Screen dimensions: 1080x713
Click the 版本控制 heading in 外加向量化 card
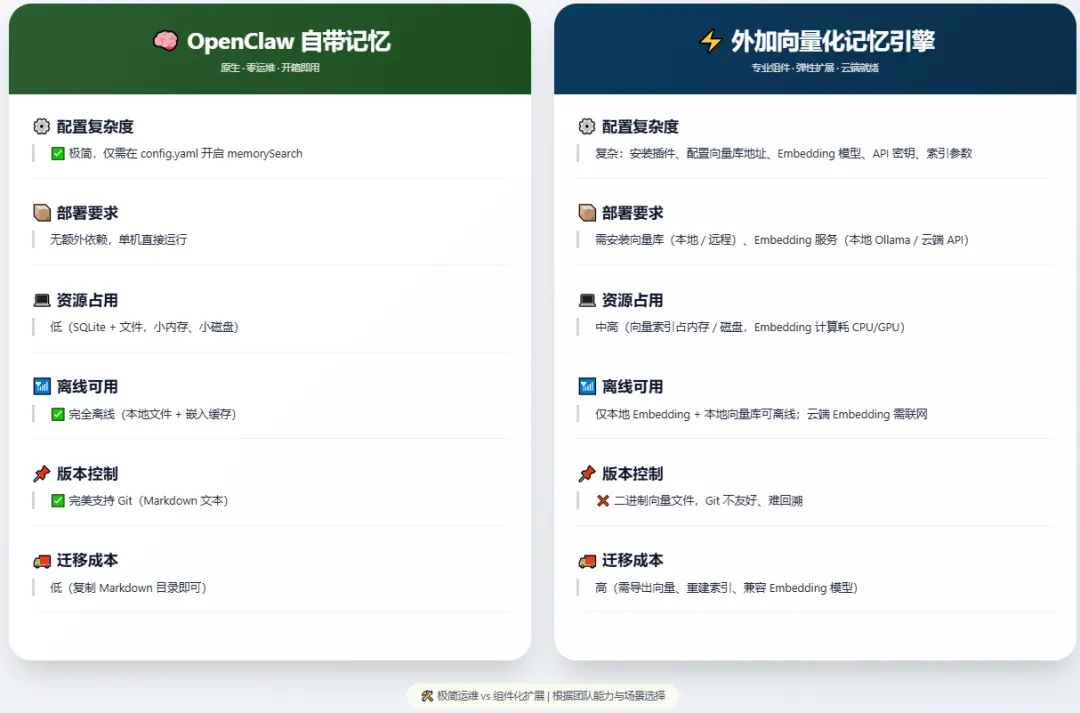point(632,474)
